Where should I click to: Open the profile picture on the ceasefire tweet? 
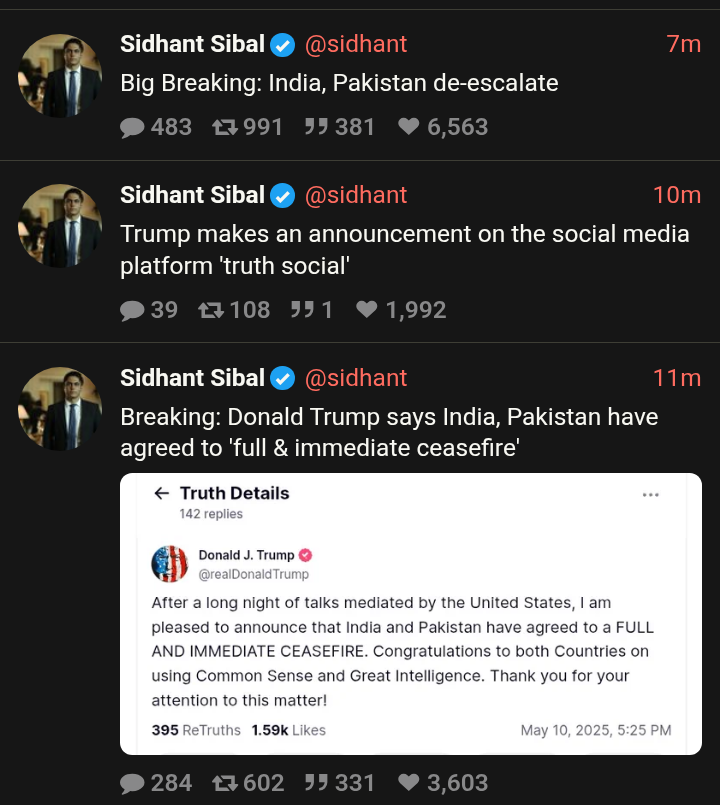60,409
